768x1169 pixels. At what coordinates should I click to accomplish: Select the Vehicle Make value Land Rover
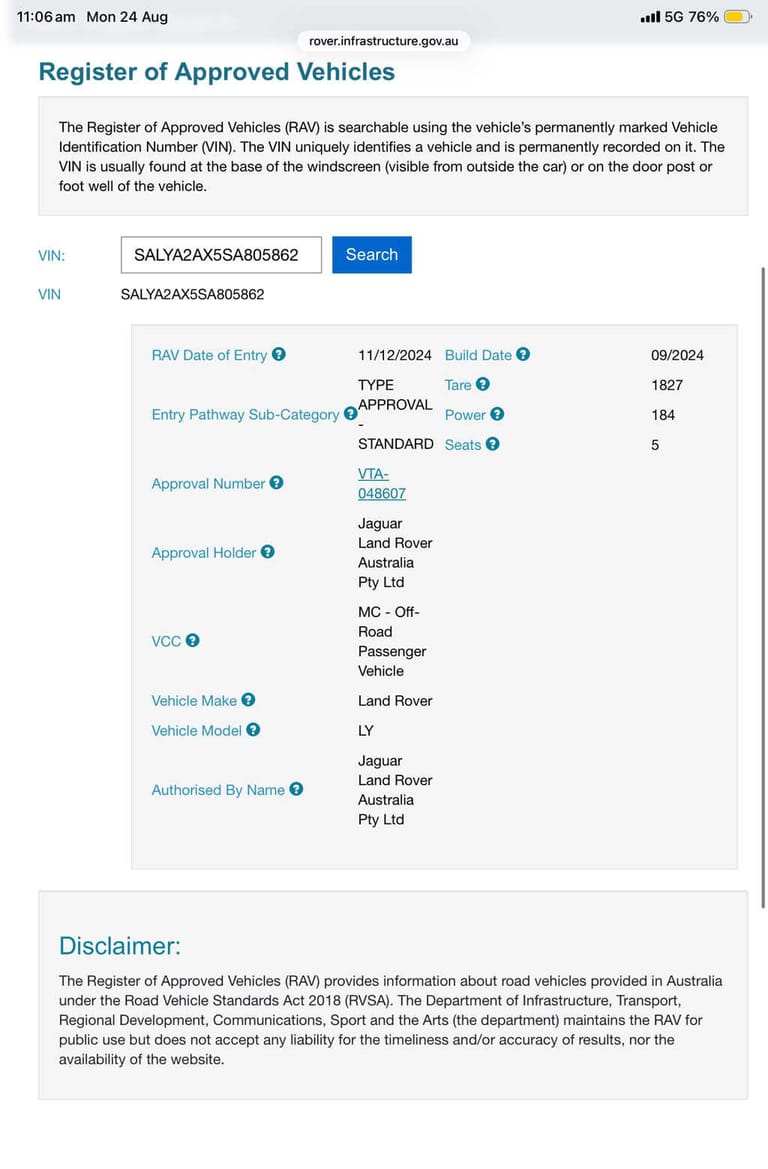pos(395,701)
